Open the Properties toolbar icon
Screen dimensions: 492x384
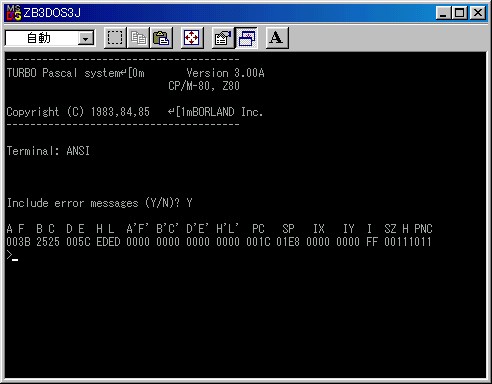[x=223, y=38]
